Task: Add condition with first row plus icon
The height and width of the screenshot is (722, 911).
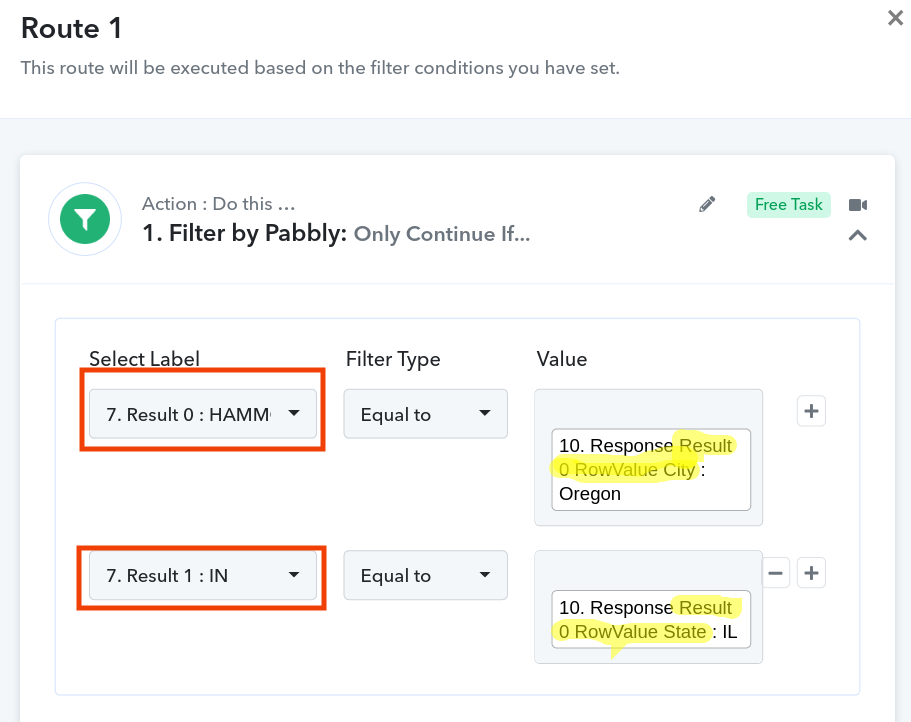Action: 811,411
